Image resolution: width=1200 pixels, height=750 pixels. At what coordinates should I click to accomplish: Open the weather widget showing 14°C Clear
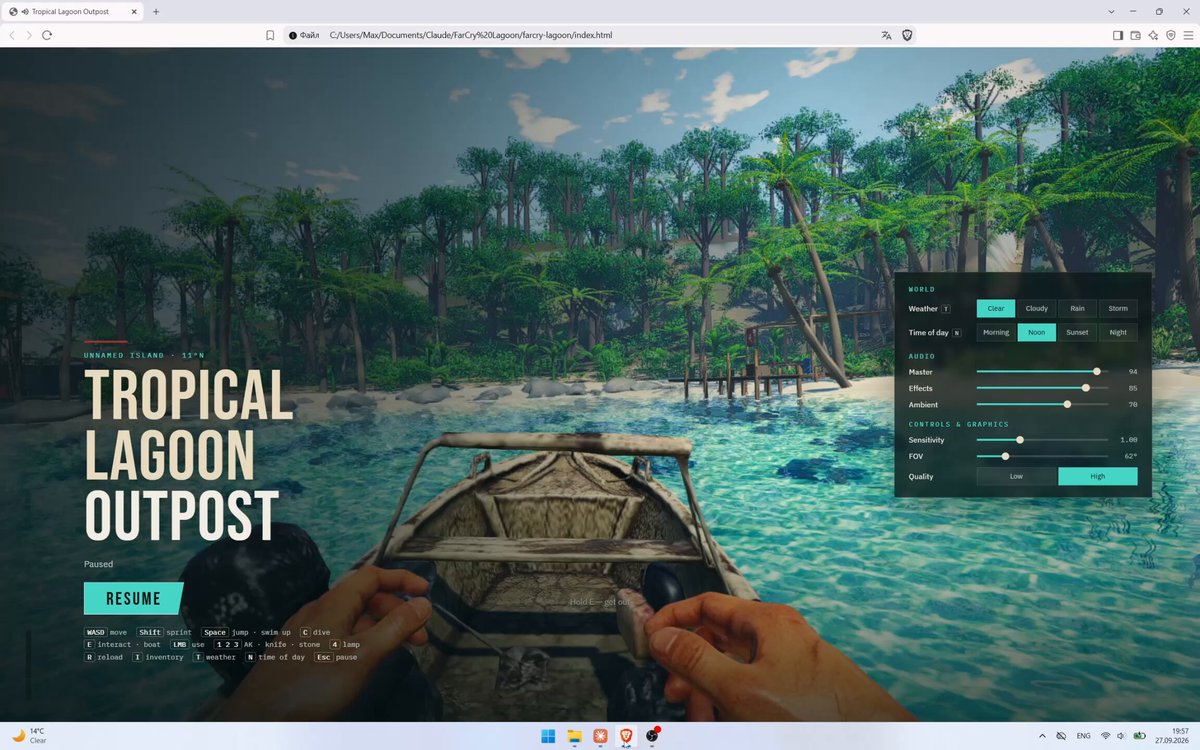(29, 736)
